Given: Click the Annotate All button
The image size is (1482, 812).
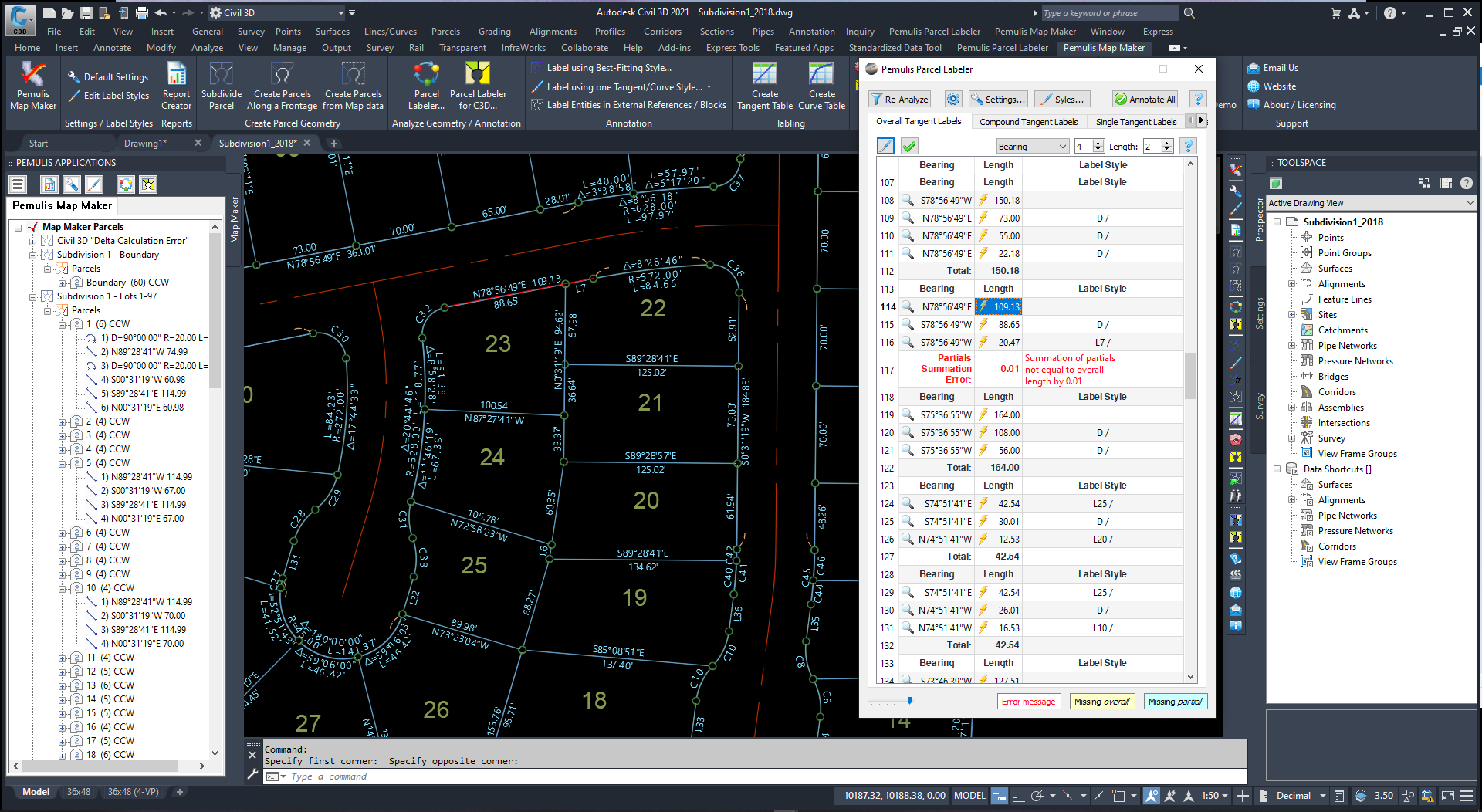Looking at the screenshot, I should coord(1145,100).
